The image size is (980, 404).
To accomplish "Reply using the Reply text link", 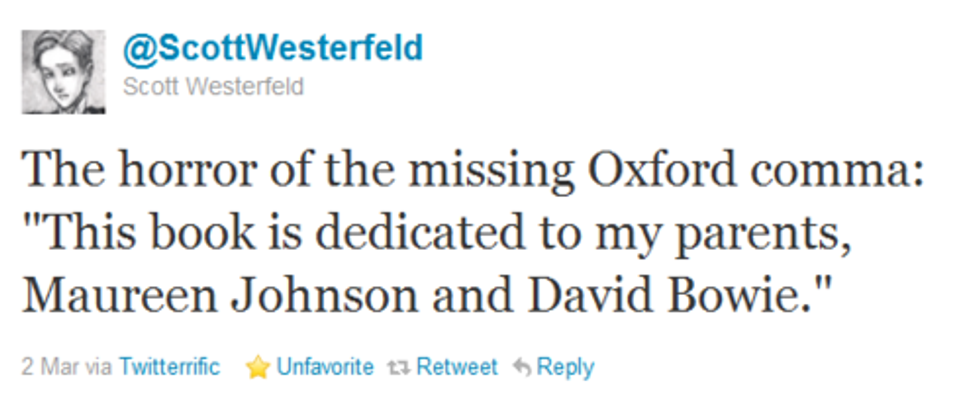I will 565,367.
